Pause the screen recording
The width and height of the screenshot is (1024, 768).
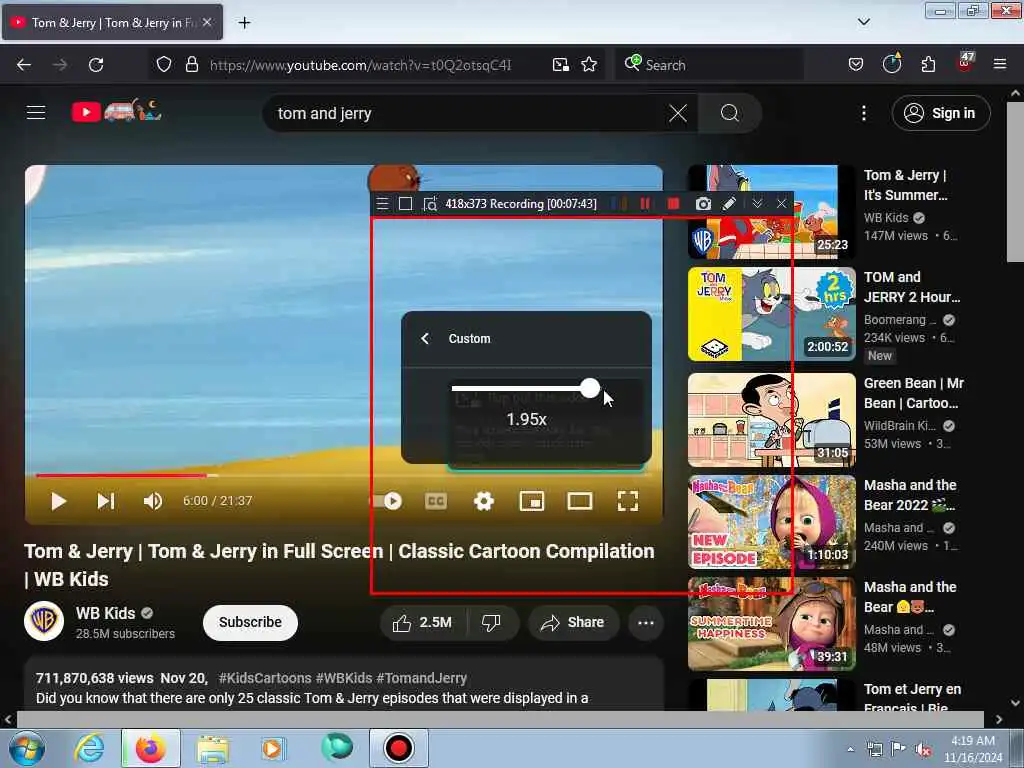click(645, 204)
